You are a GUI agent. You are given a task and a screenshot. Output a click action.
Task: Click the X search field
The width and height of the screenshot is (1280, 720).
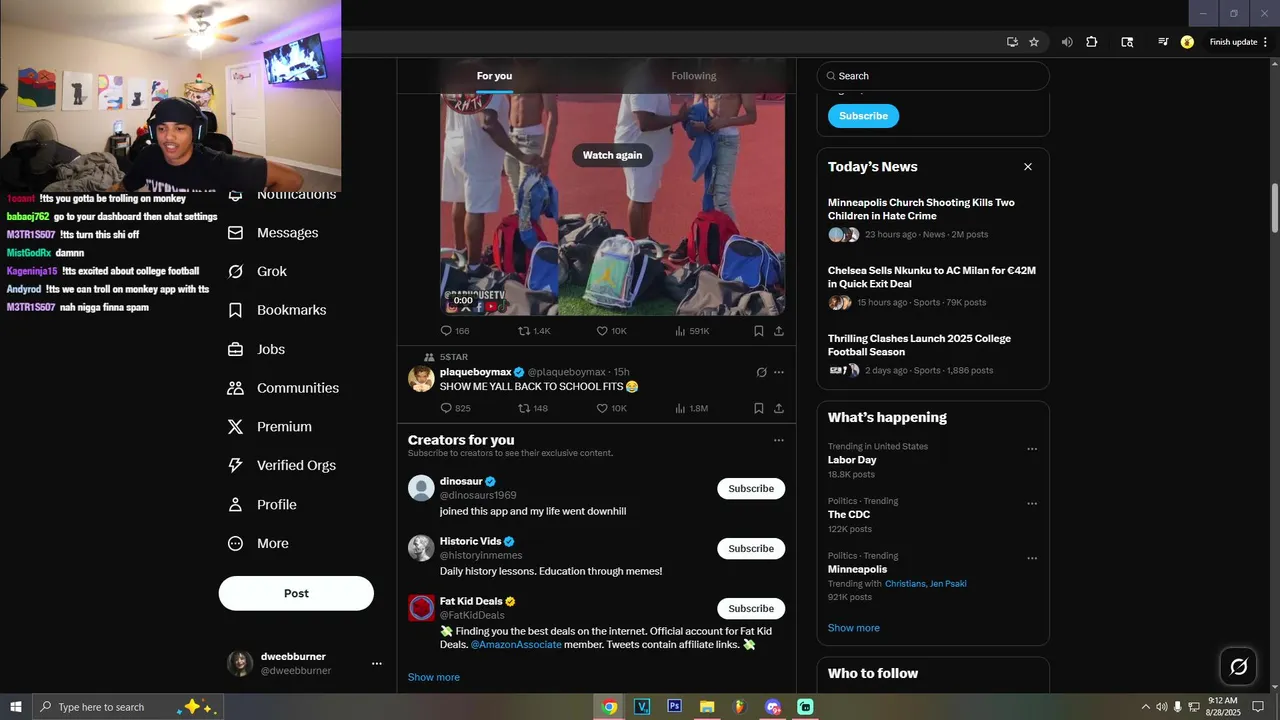pyautogui.click(x=933, y=76)
